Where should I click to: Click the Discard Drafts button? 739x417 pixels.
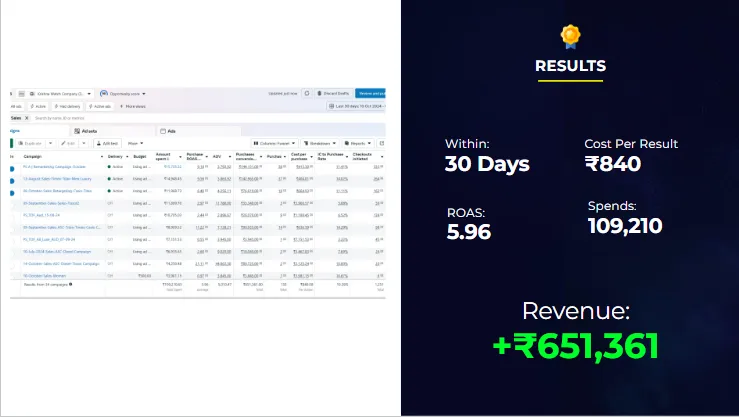click(333, 93)
